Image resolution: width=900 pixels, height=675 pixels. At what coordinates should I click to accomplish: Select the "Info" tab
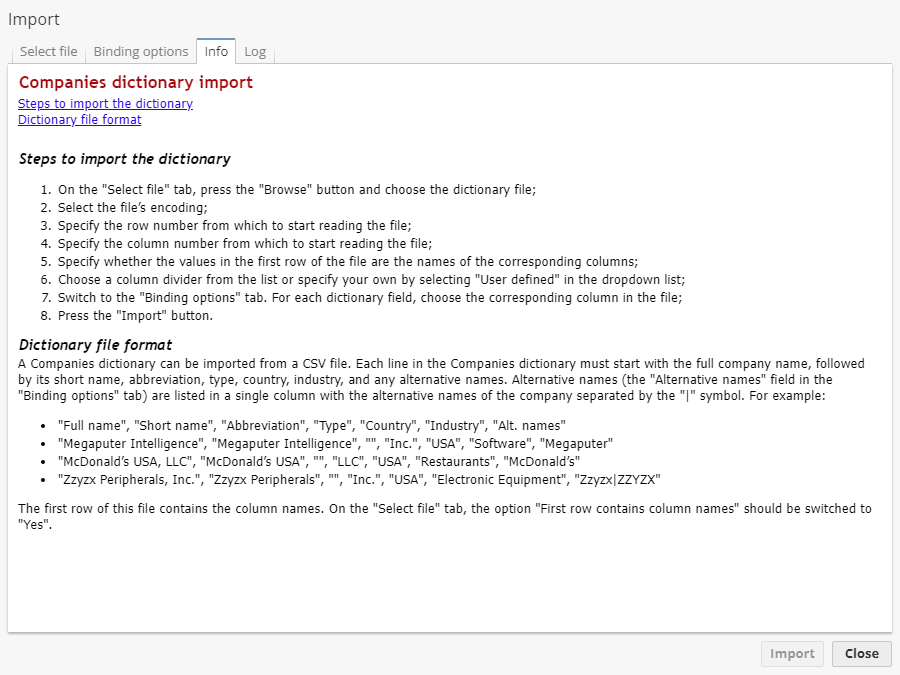click(215, 51)
